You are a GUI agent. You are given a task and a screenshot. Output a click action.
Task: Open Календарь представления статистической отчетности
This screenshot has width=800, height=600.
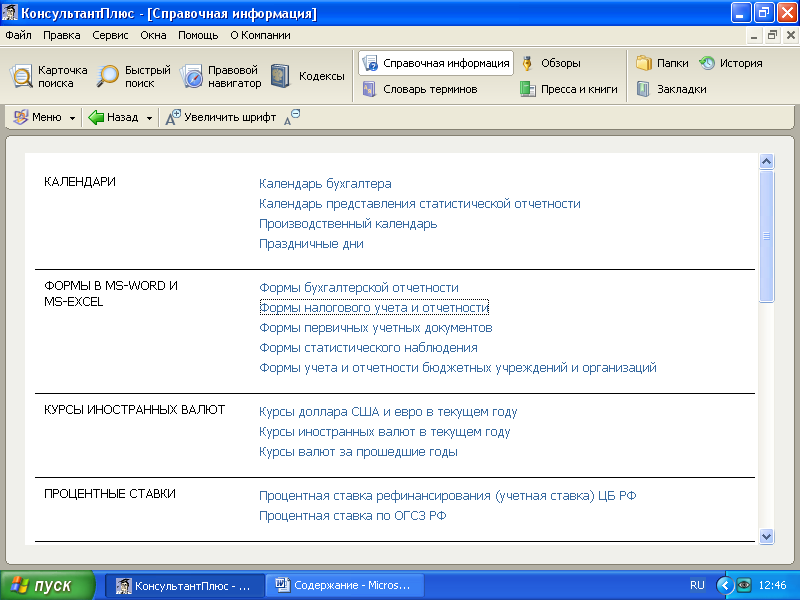pos(419,204)
